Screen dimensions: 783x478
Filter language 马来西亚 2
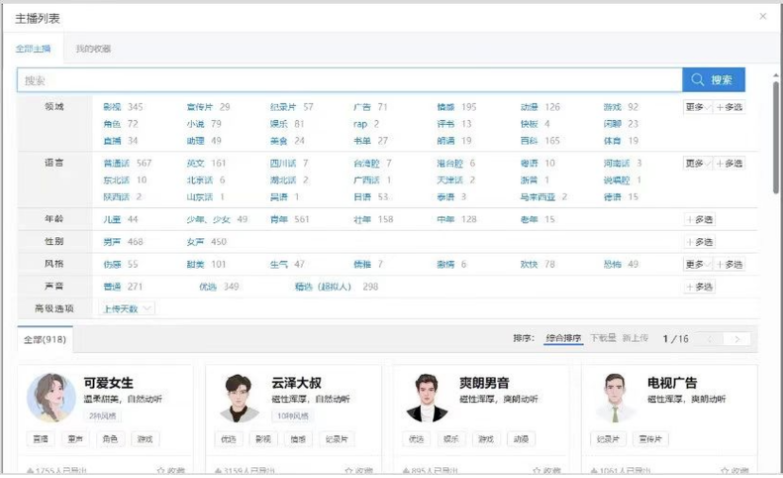[543, 197]
